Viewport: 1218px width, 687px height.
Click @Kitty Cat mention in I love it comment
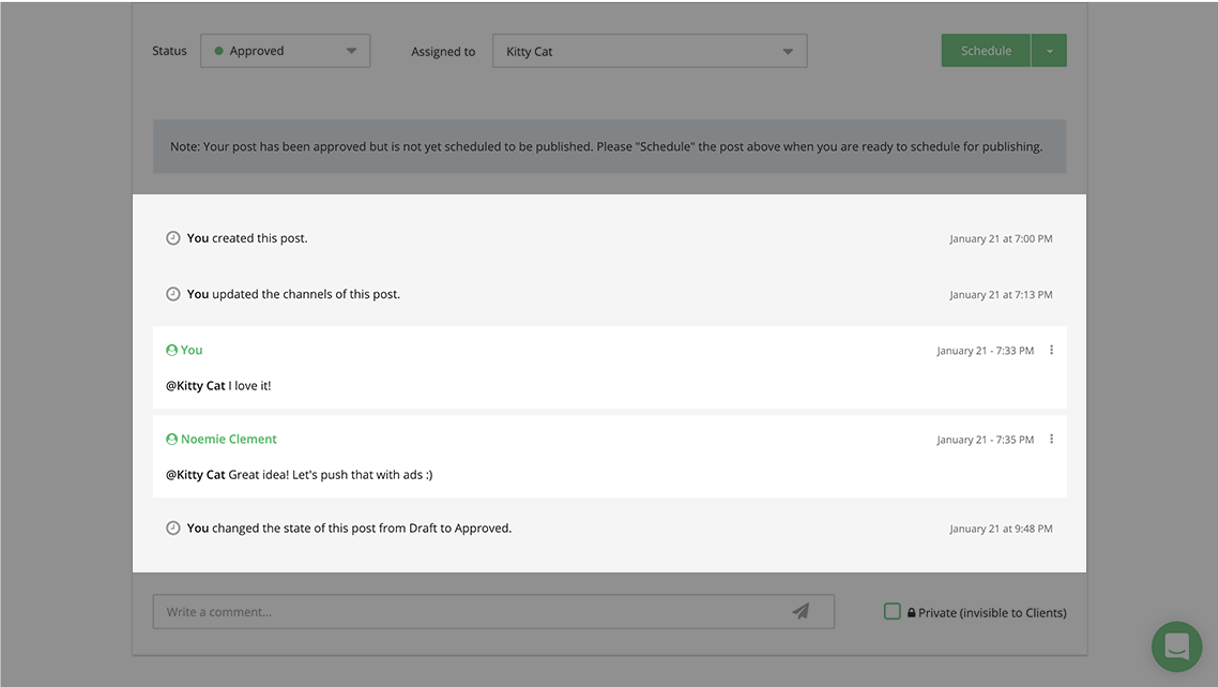(196, 385)
